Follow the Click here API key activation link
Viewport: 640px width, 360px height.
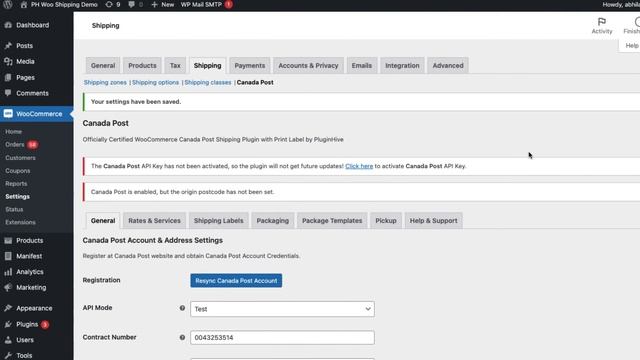pyautogui.click(x=359, y=166)
